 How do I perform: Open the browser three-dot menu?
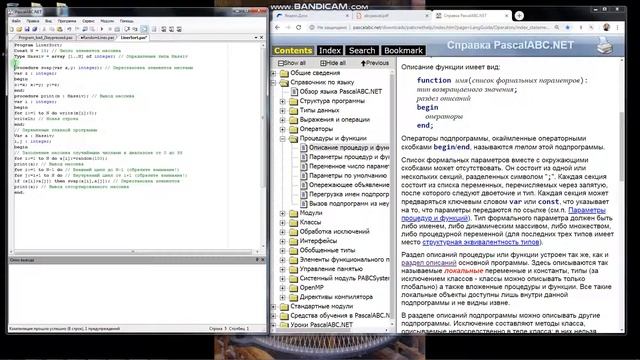coord(618,27)
